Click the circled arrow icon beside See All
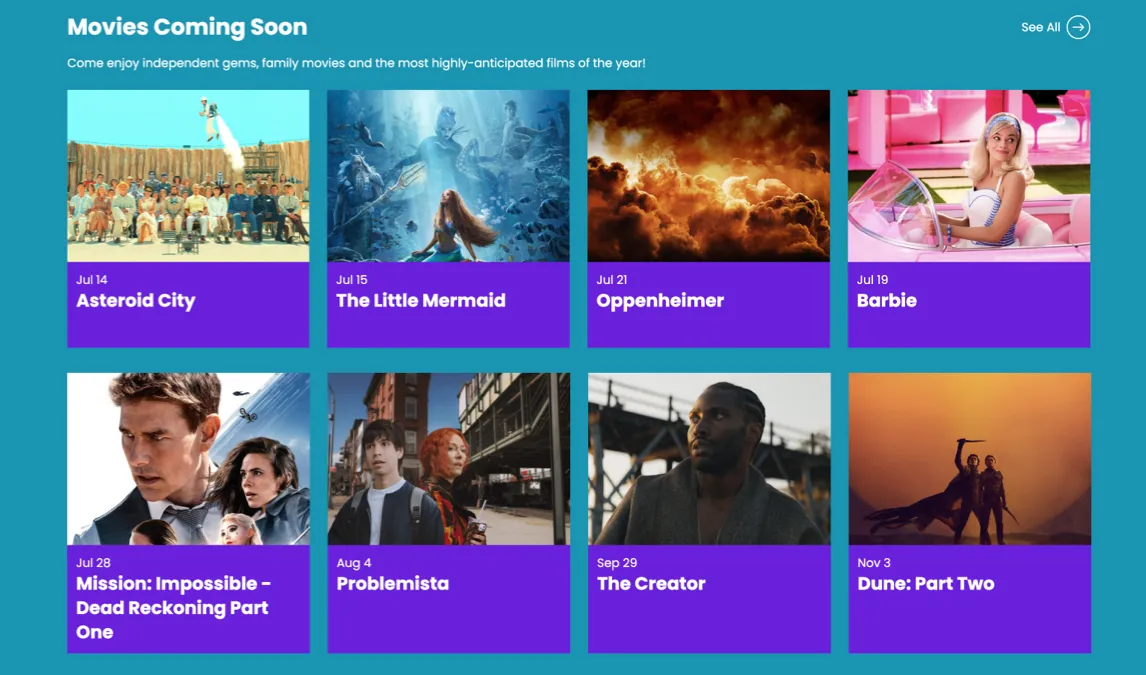The width and height of the screenshot is (1146, 675). [x=1078, y=27]
